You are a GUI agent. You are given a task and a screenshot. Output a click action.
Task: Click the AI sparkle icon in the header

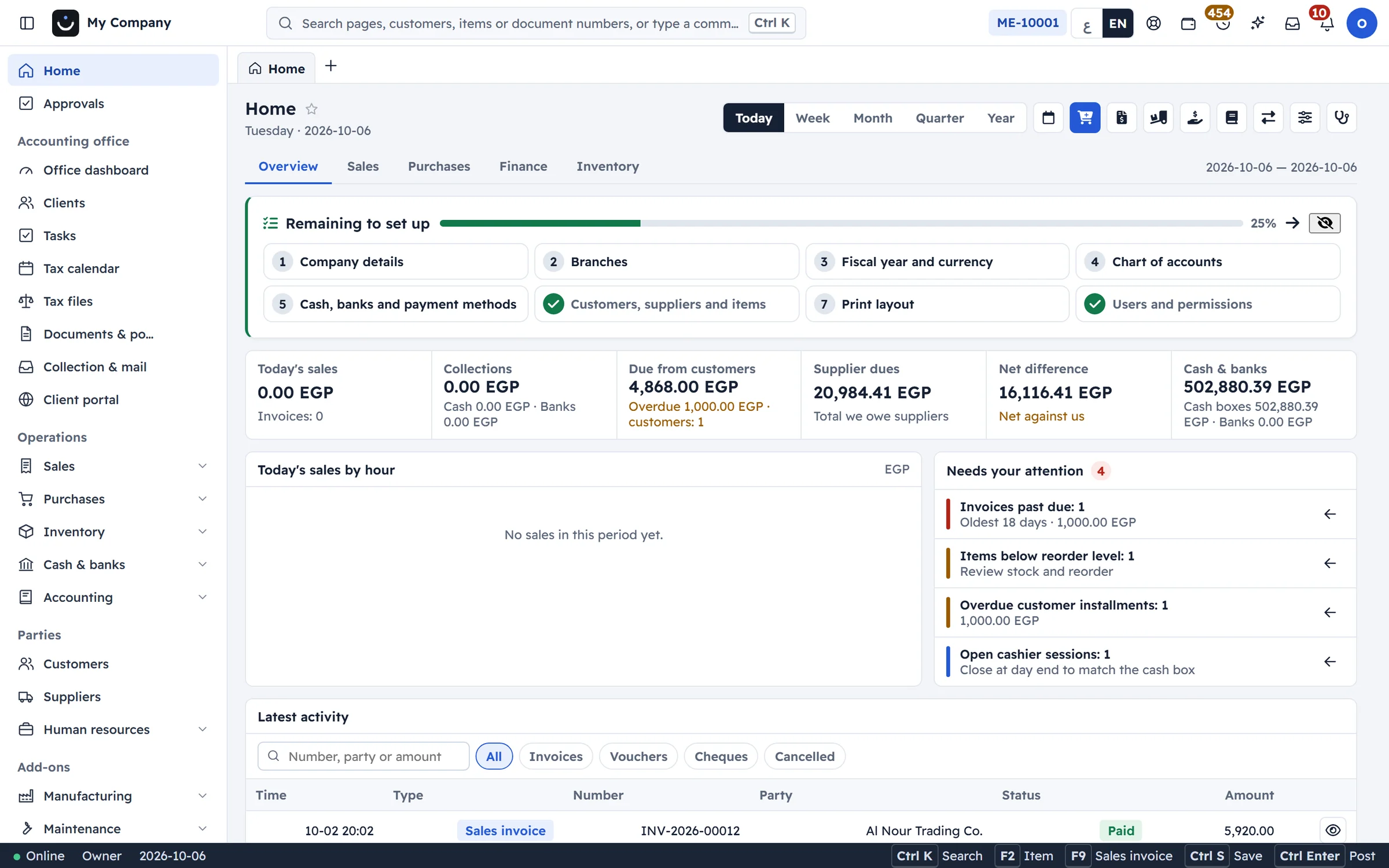1258,23
